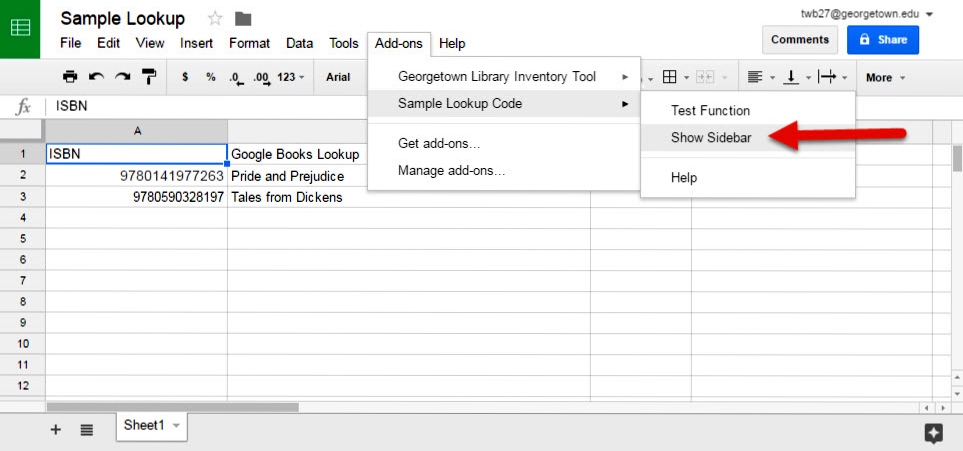963x451 pixels.
Task: Select cell with 9780141977263
Action: tap(136, 176)
